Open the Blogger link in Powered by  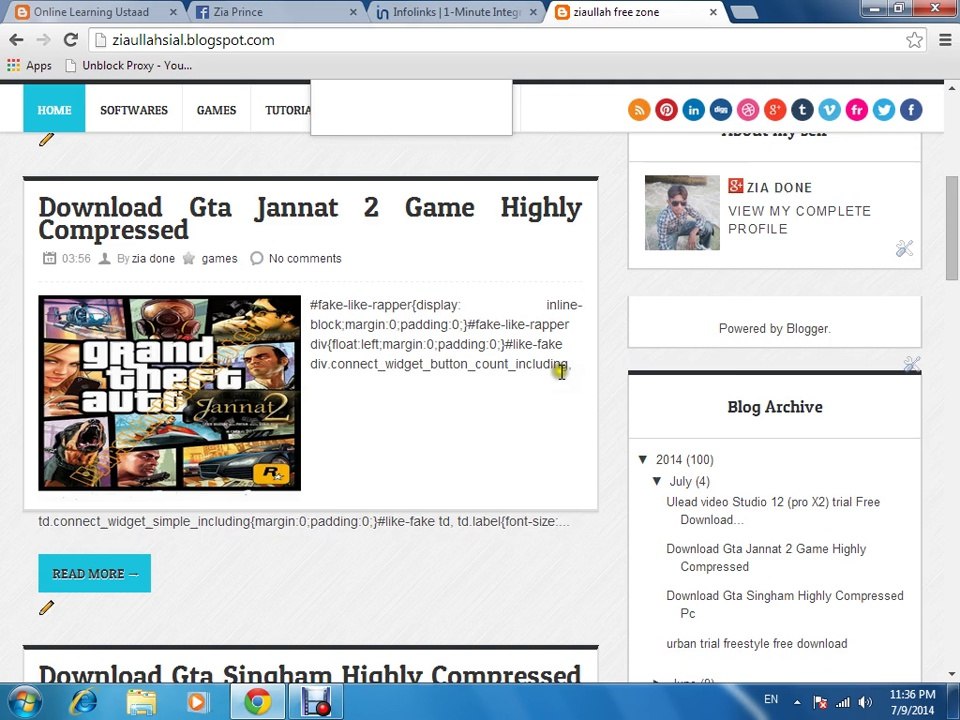coord(808,329)
